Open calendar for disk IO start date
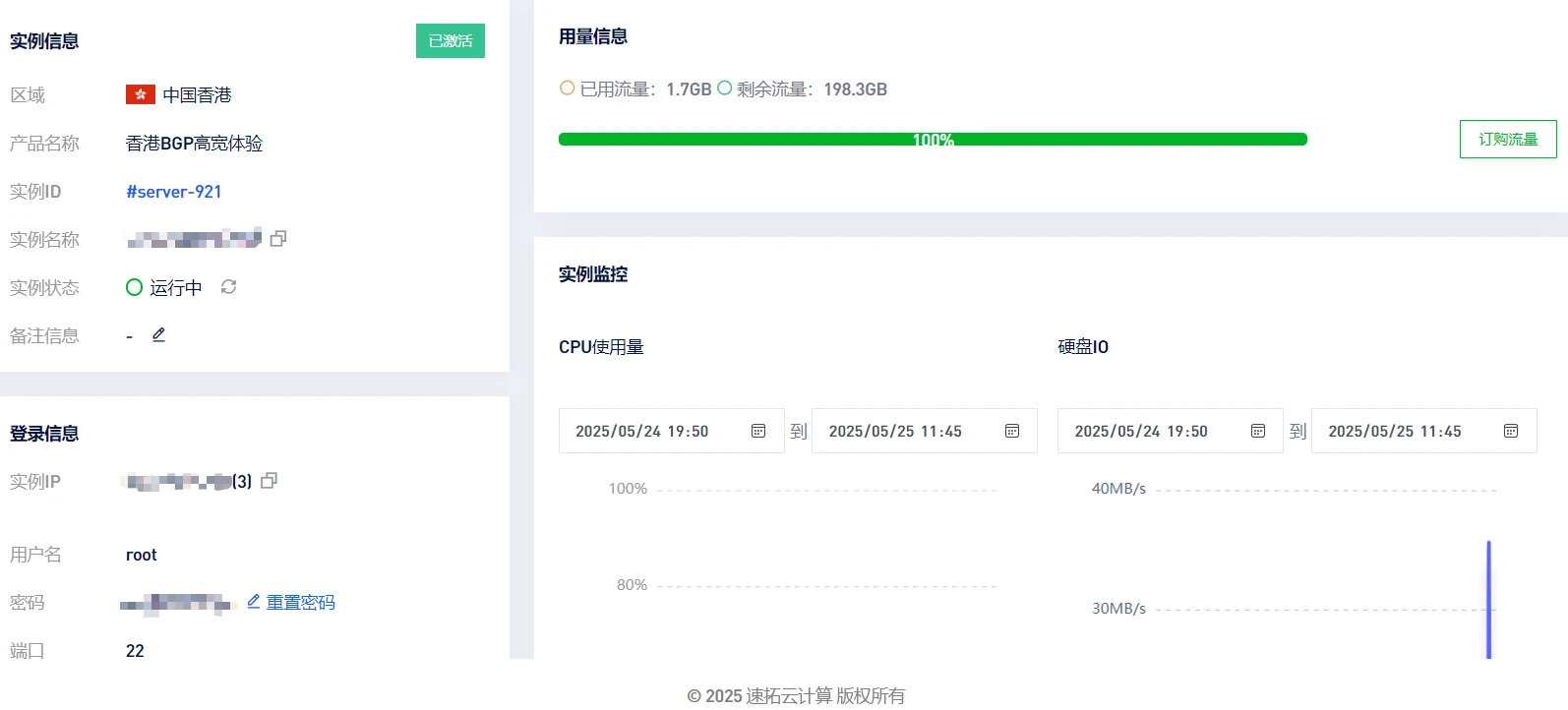 [1257, 432]
